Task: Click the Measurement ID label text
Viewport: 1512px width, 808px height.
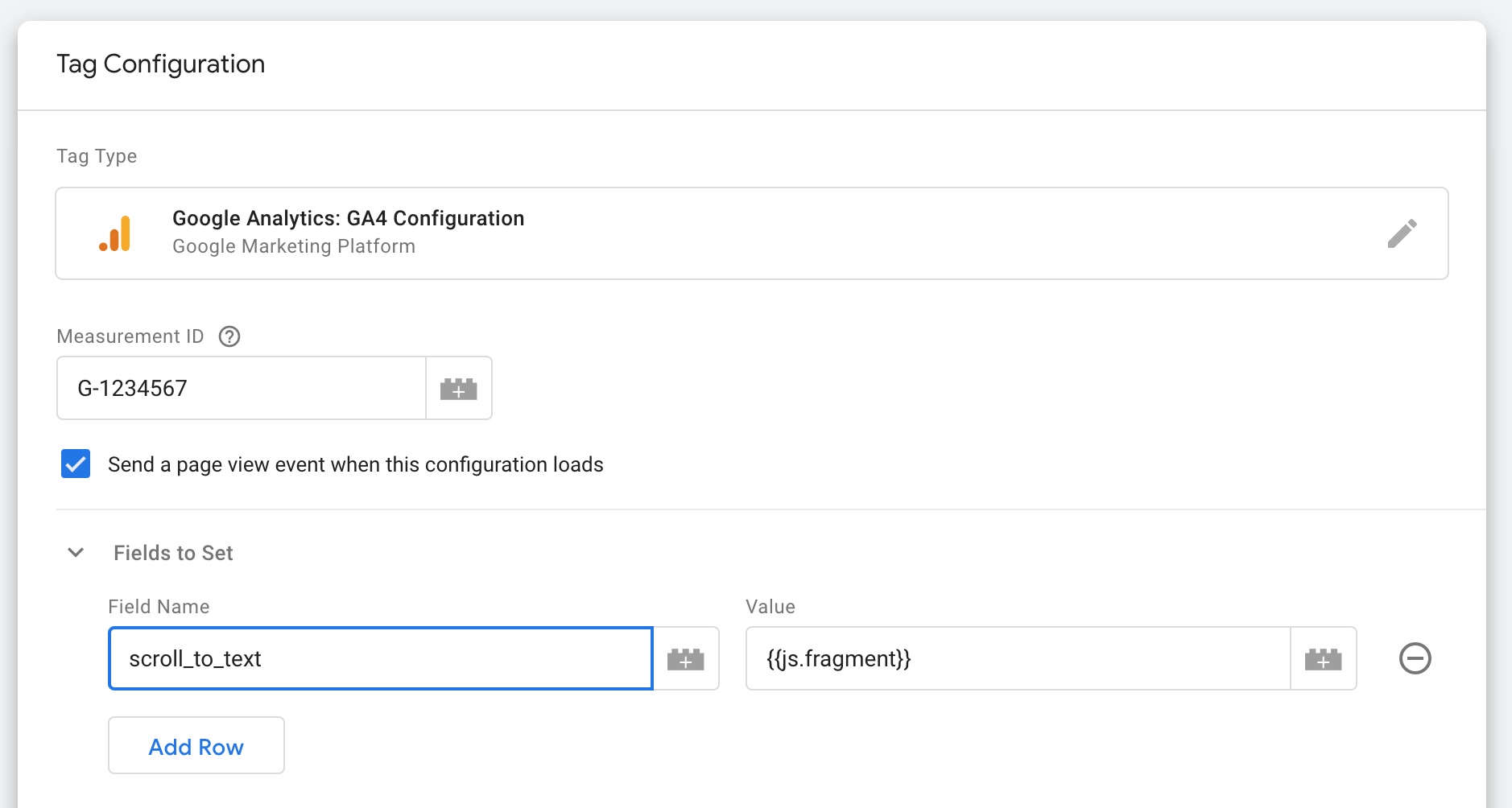Action: 130,336
